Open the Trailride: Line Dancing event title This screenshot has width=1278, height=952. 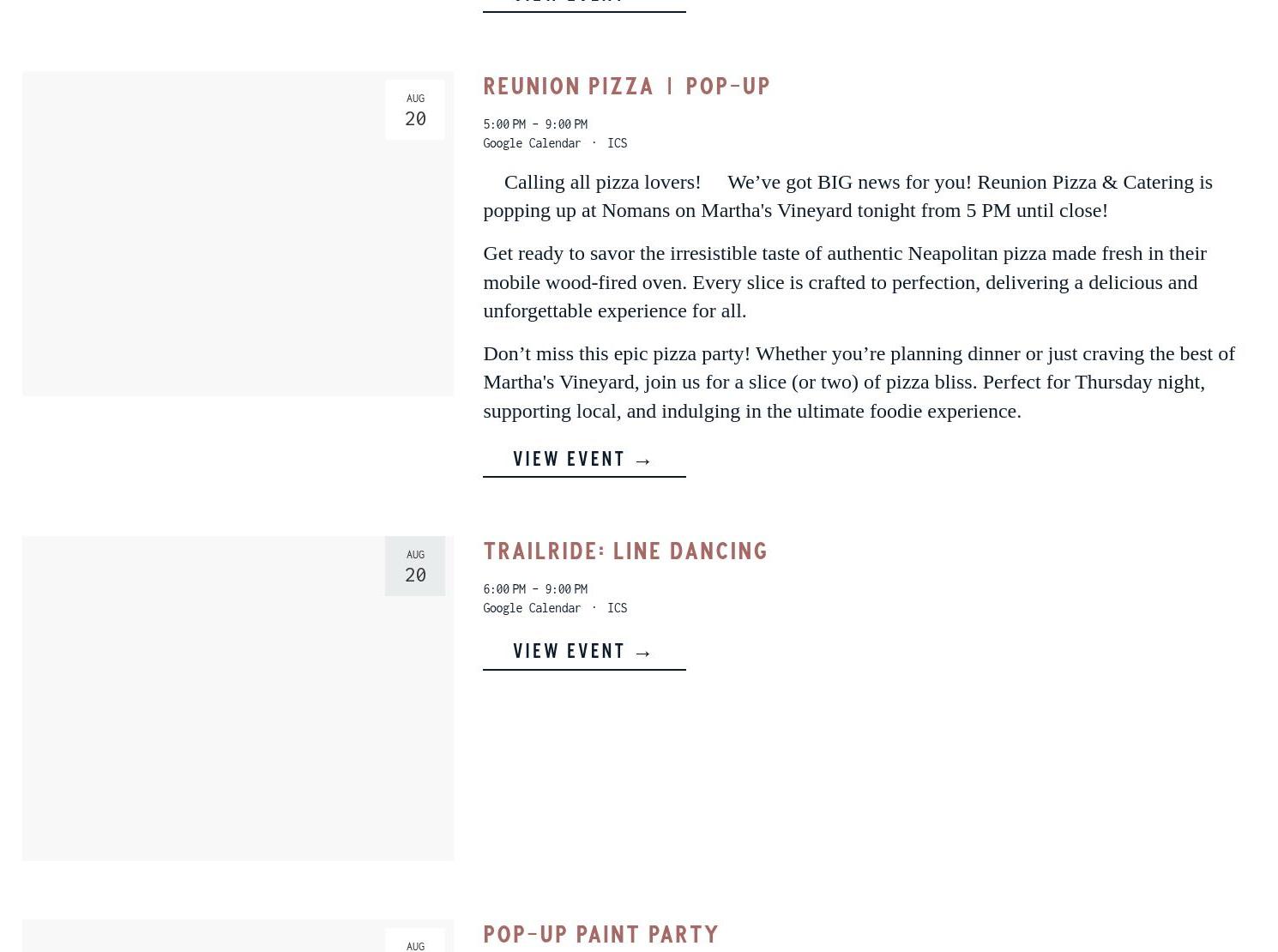624,551
